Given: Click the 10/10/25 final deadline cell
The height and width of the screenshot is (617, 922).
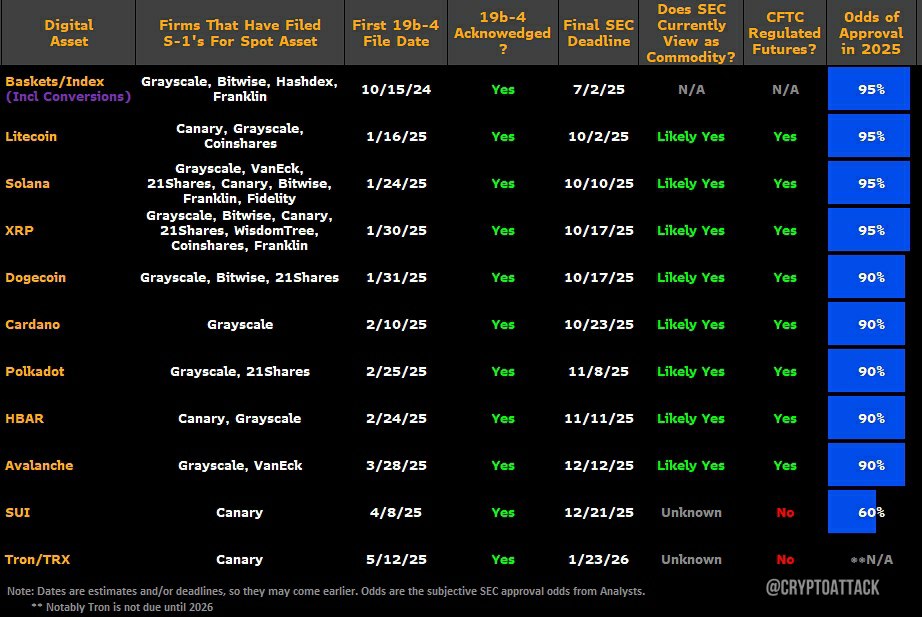Looking at the screenshot, I should [599, 184].
